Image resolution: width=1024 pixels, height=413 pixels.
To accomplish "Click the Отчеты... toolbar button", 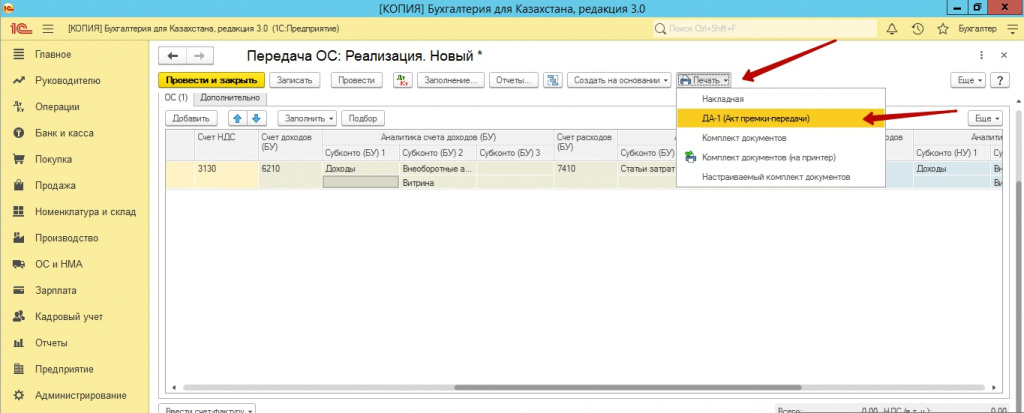I will (x=515, y=80).
